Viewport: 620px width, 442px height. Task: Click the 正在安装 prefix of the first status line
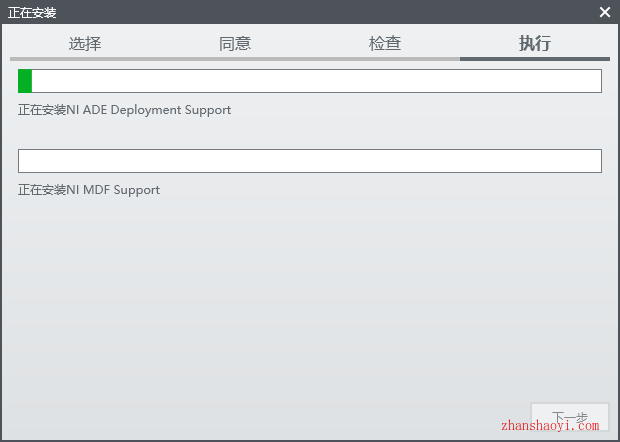coord(42,110)
